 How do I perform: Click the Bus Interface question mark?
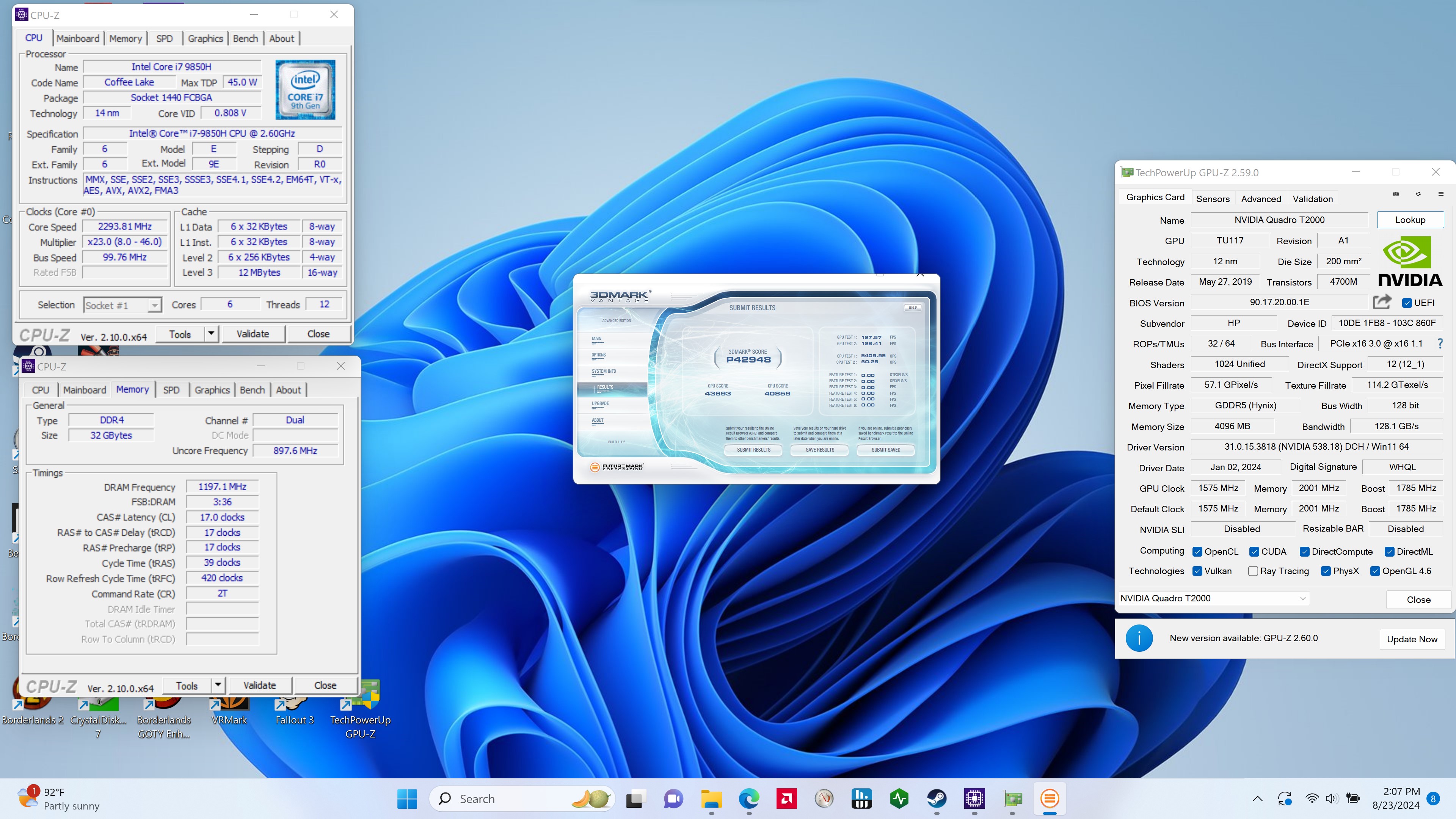[1440, 344]
